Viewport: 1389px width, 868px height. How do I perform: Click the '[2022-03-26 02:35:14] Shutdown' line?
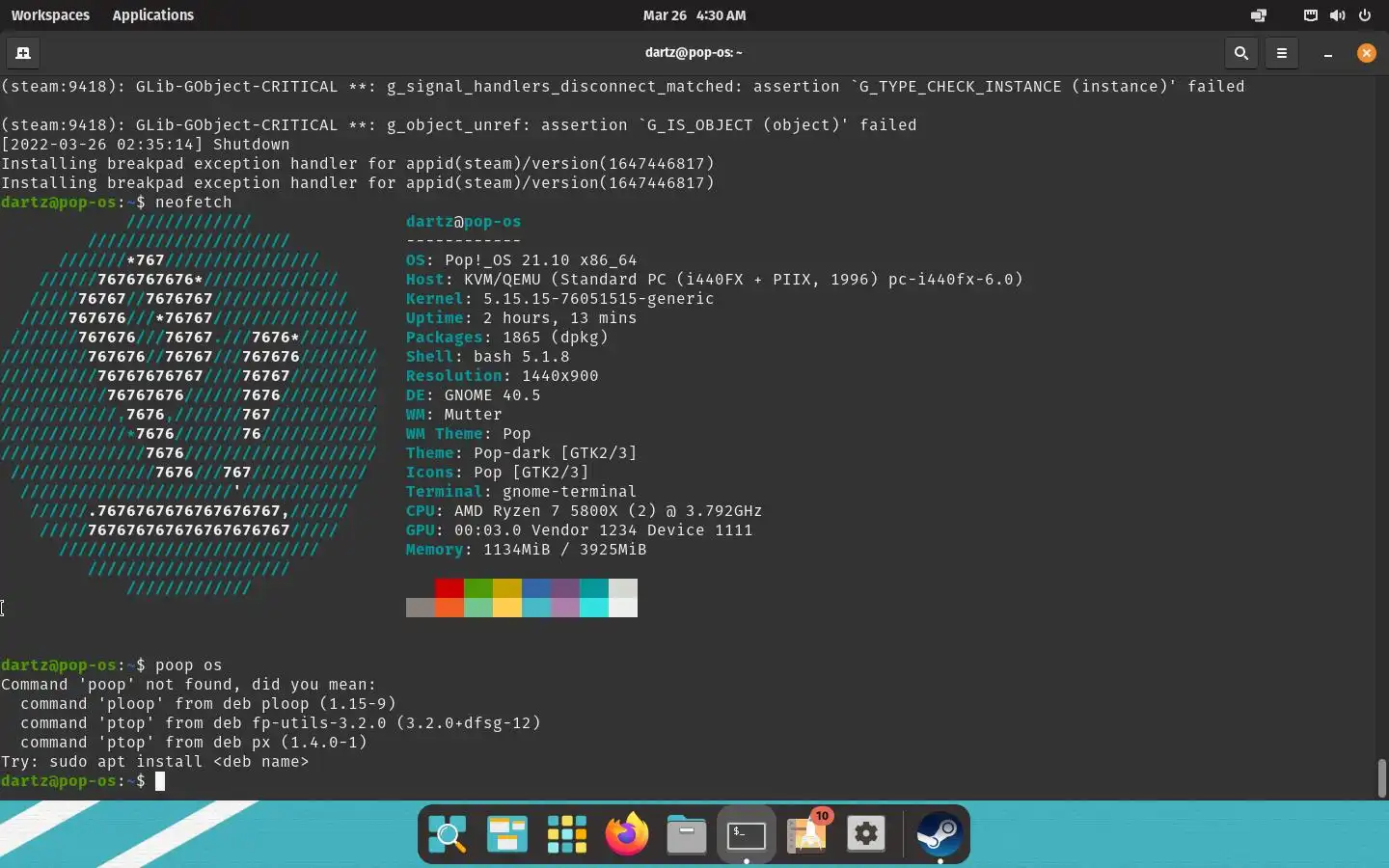[146, 145]
